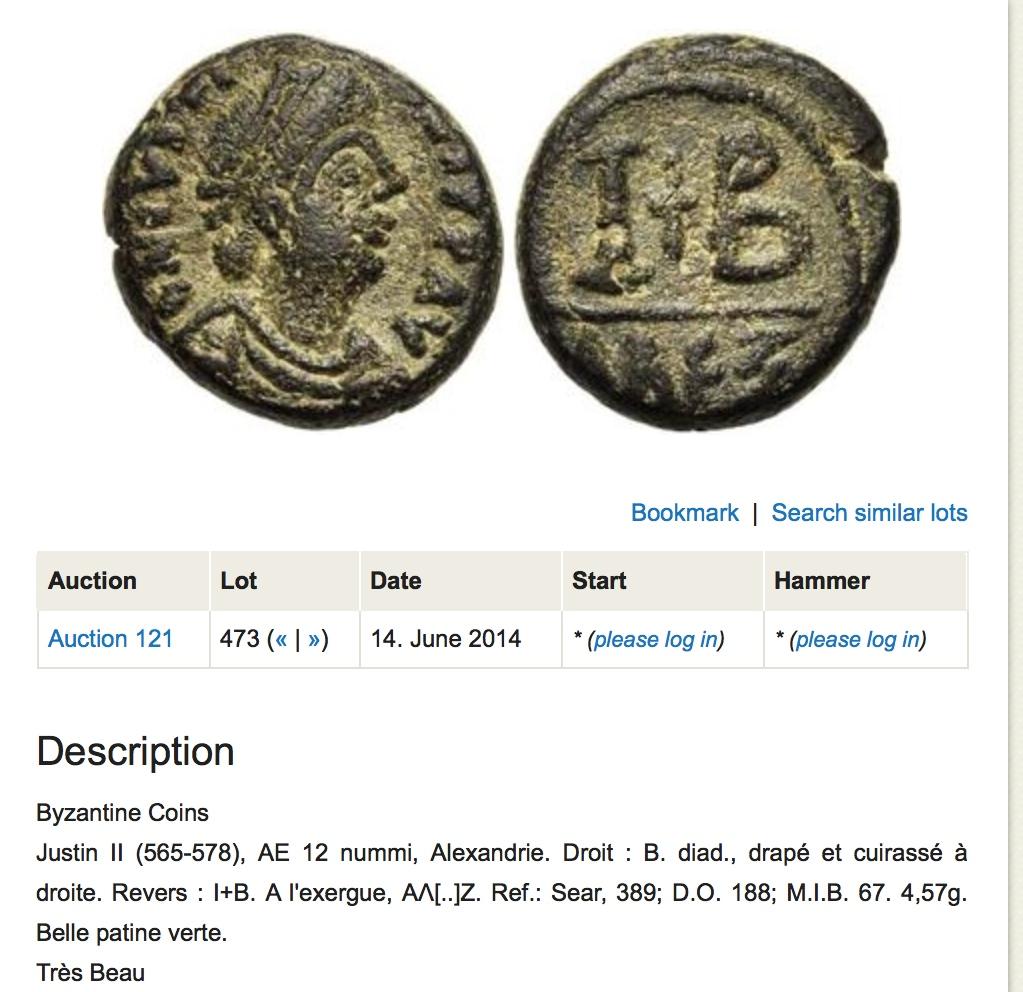
Task: Open Search similar lots
Action: click(x=869, y=513)
